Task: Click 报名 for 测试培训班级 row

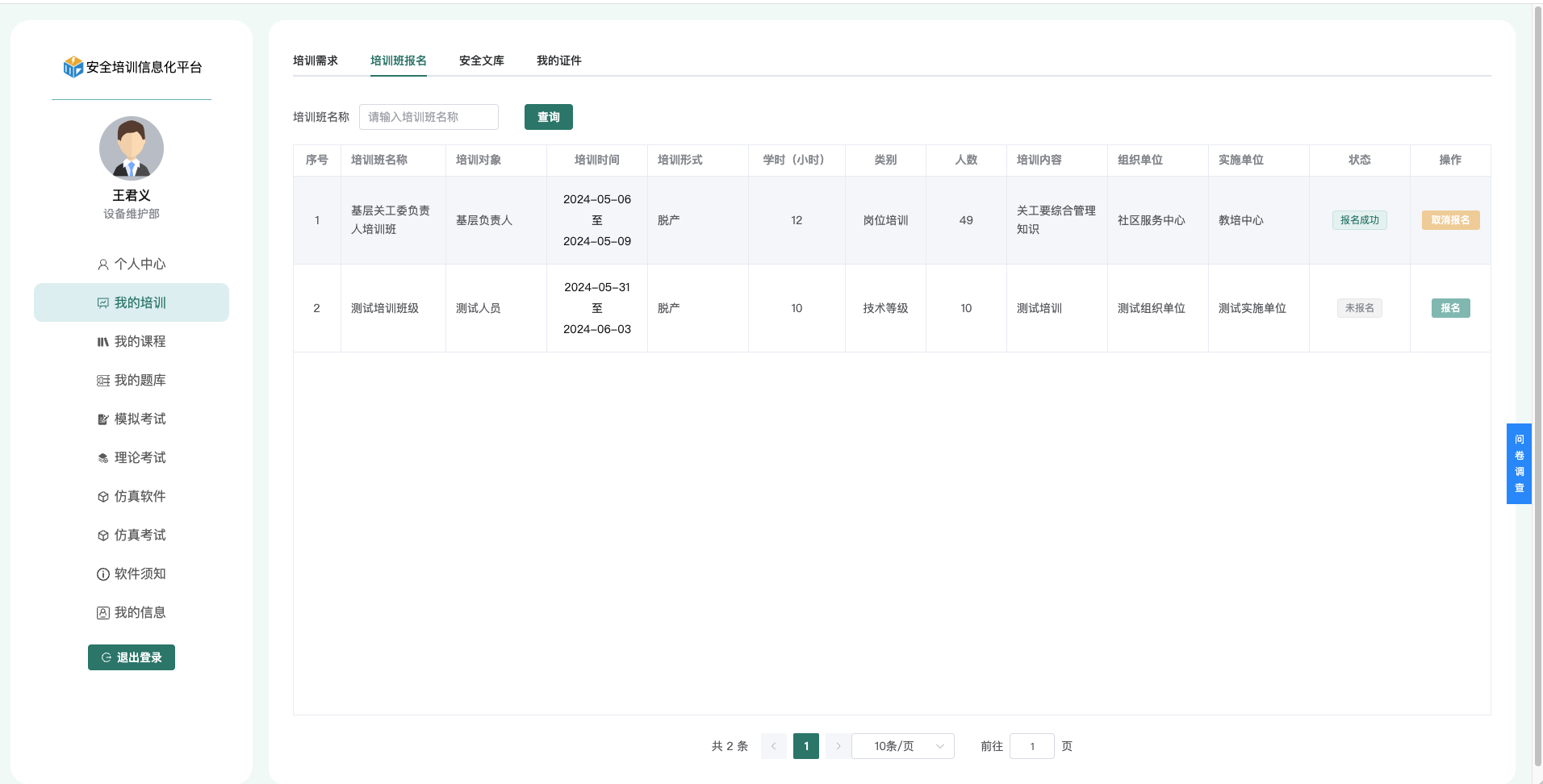Action: coord(1450,308)
